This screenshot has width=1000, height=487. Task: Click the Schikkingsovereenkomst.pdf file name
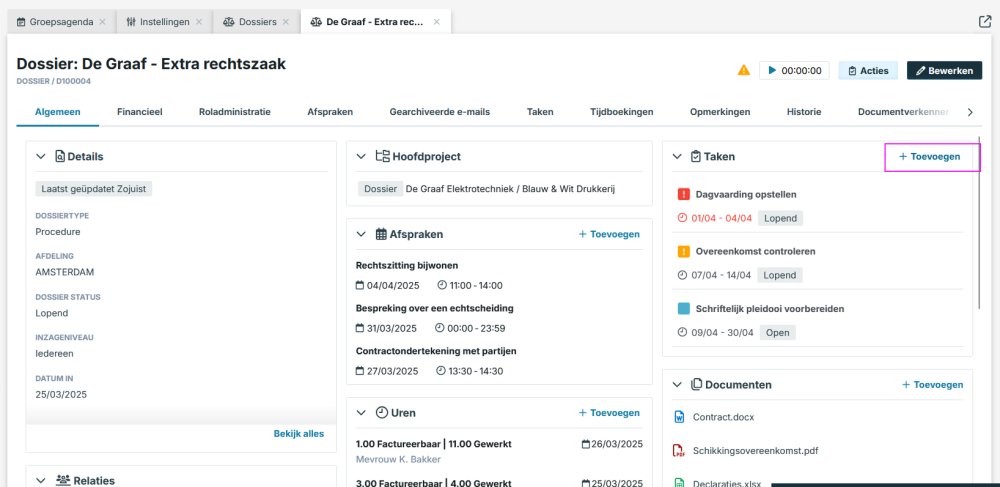[755, 451]
